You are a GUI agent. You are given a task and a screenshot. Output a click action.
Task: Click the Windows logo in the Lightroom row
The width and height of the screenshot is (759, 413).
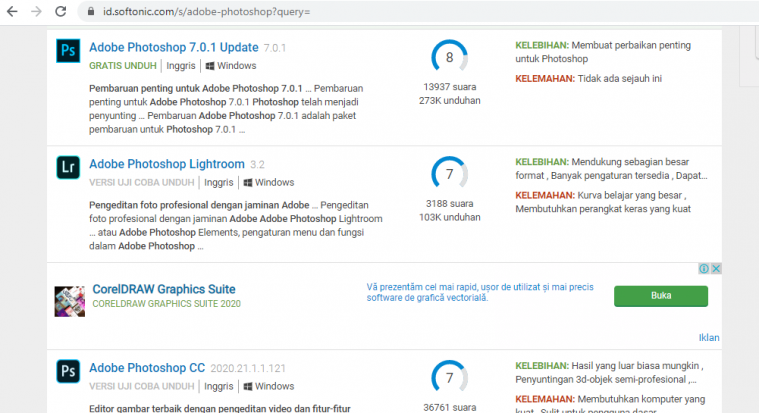point(248,183)
